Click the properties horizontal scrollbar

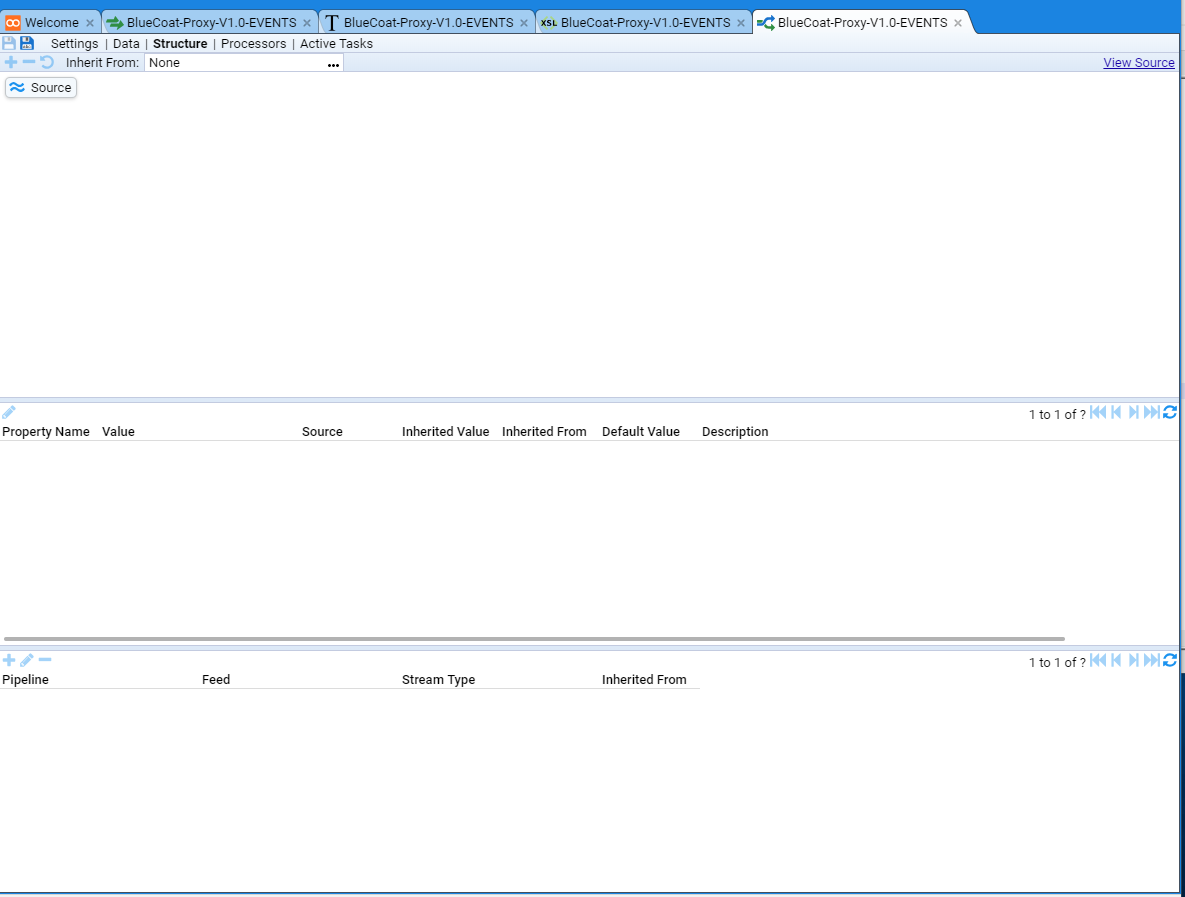tap(534, 639)
